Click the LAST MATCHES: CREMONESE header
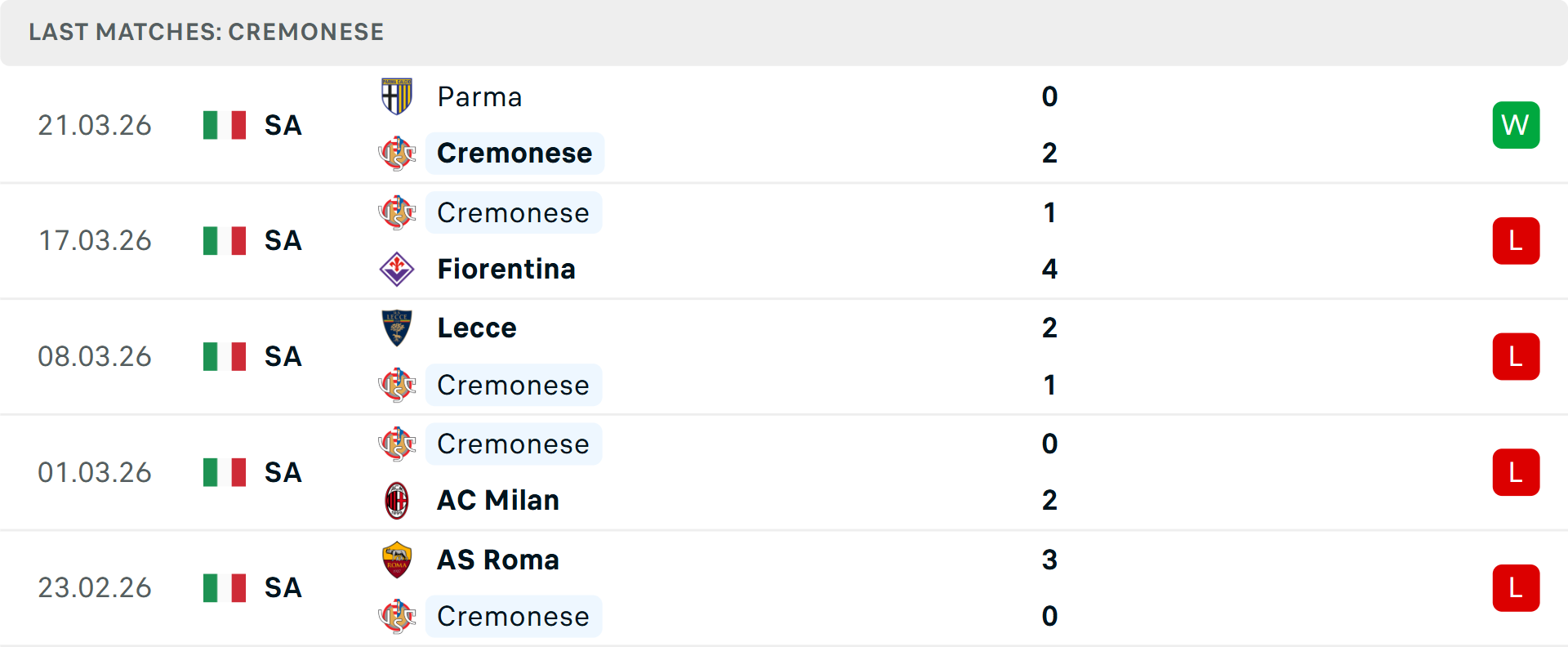This screenshot has height=647, width=1568. [x=206, y=32]
